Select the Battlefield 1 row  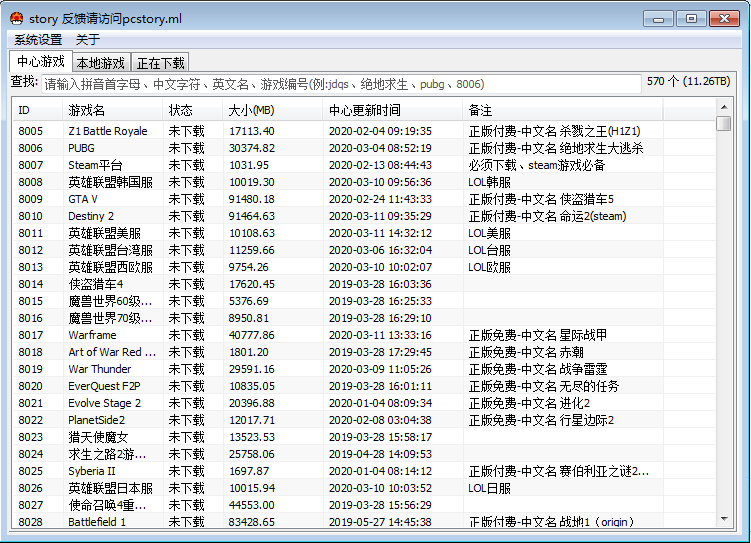[364, 521]
